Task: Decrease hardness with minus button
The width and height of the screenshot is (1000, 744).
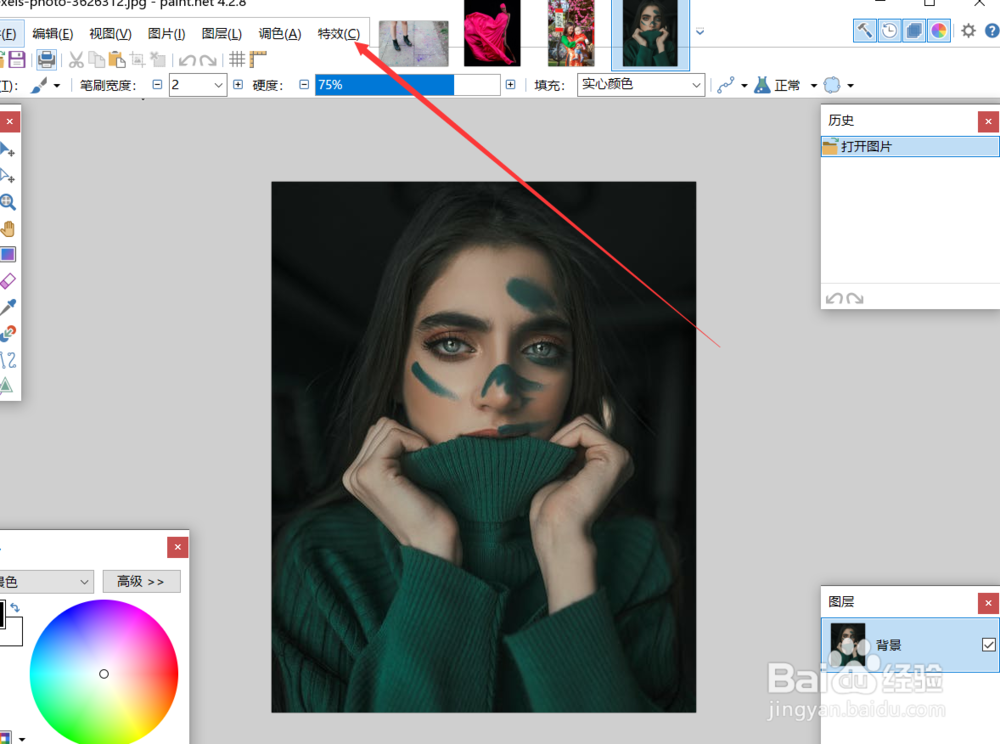Action: pyautogui.click(x=304, y=85)
